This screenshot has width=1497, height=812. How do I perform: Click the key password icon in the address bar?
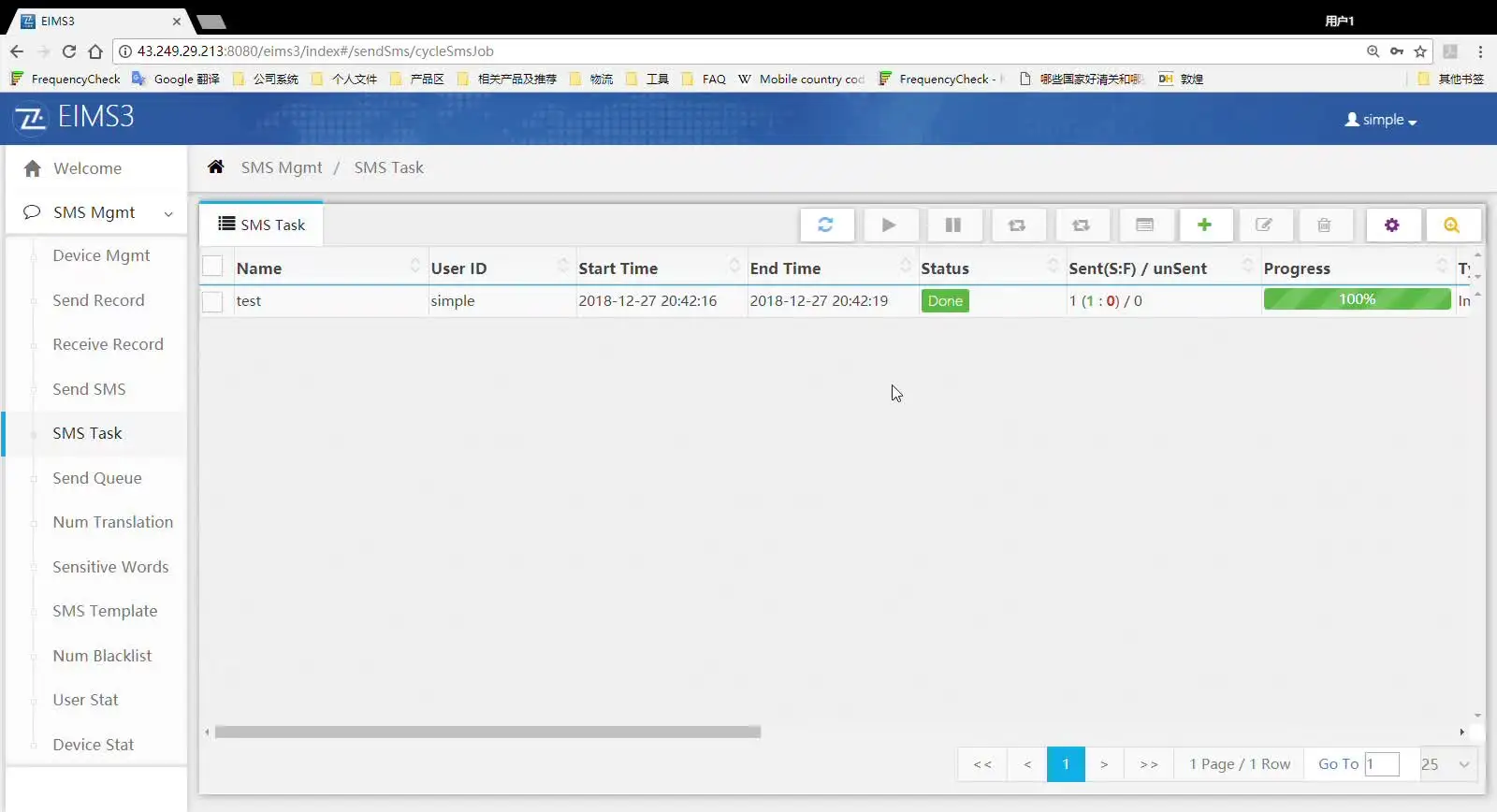tap(1397, 51)
